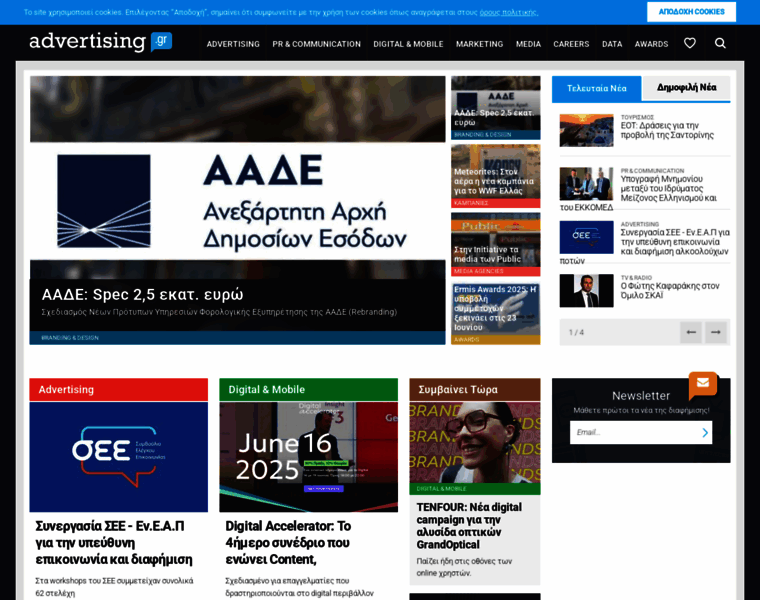
Task: Open the MARKETING menu item
Action: (x=479, y=44)
